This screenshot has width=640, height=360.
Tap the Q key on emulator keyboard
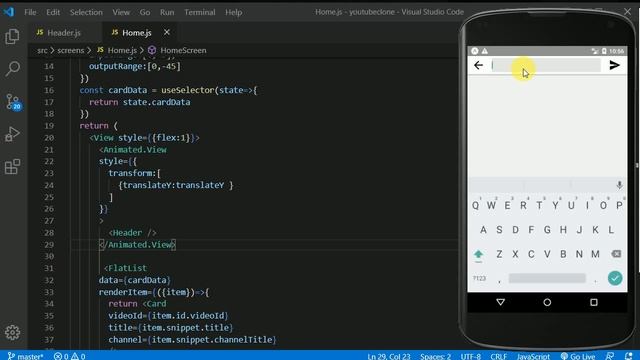[x=476, y=205]
